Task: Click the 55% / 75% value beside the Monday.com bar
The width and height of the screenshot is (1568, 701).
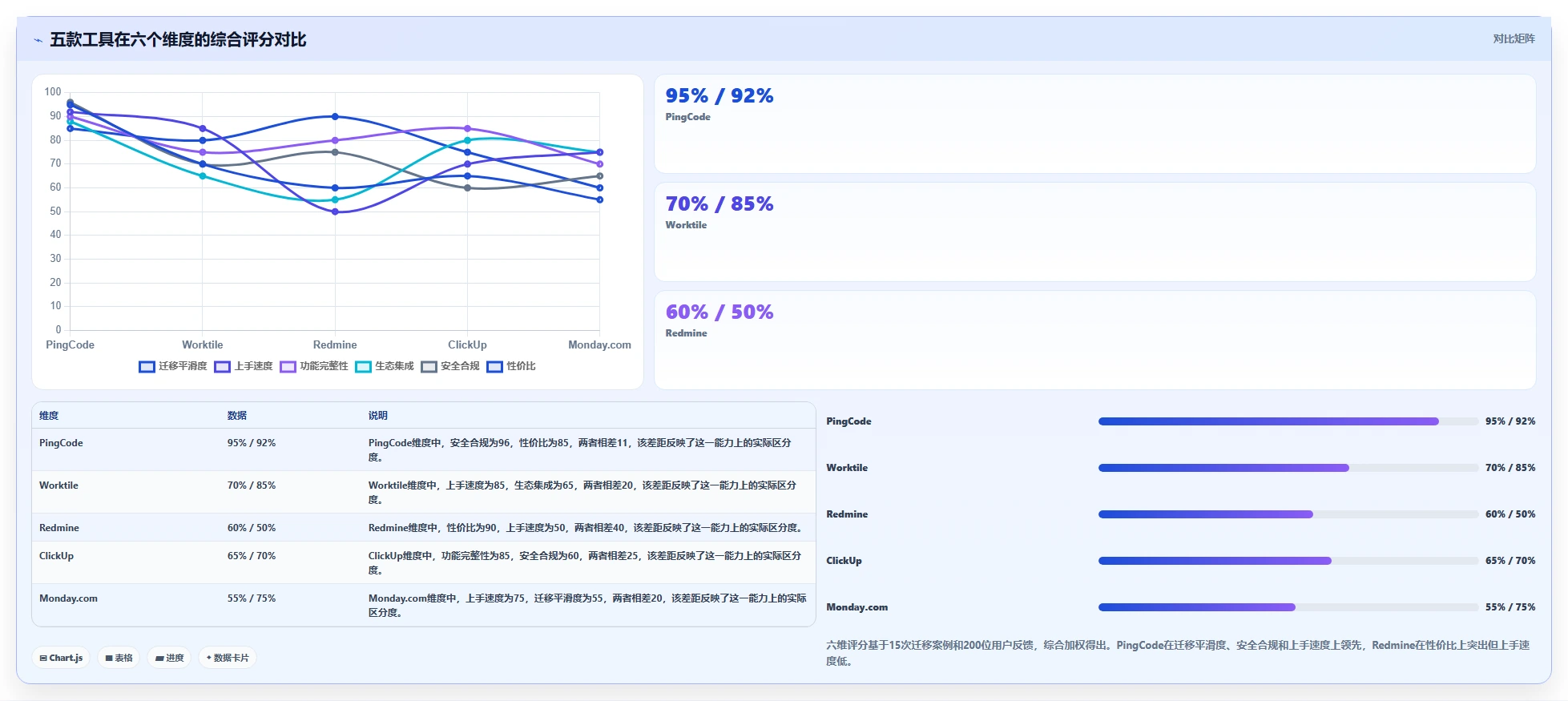Action: click(x=1510, y=607)
